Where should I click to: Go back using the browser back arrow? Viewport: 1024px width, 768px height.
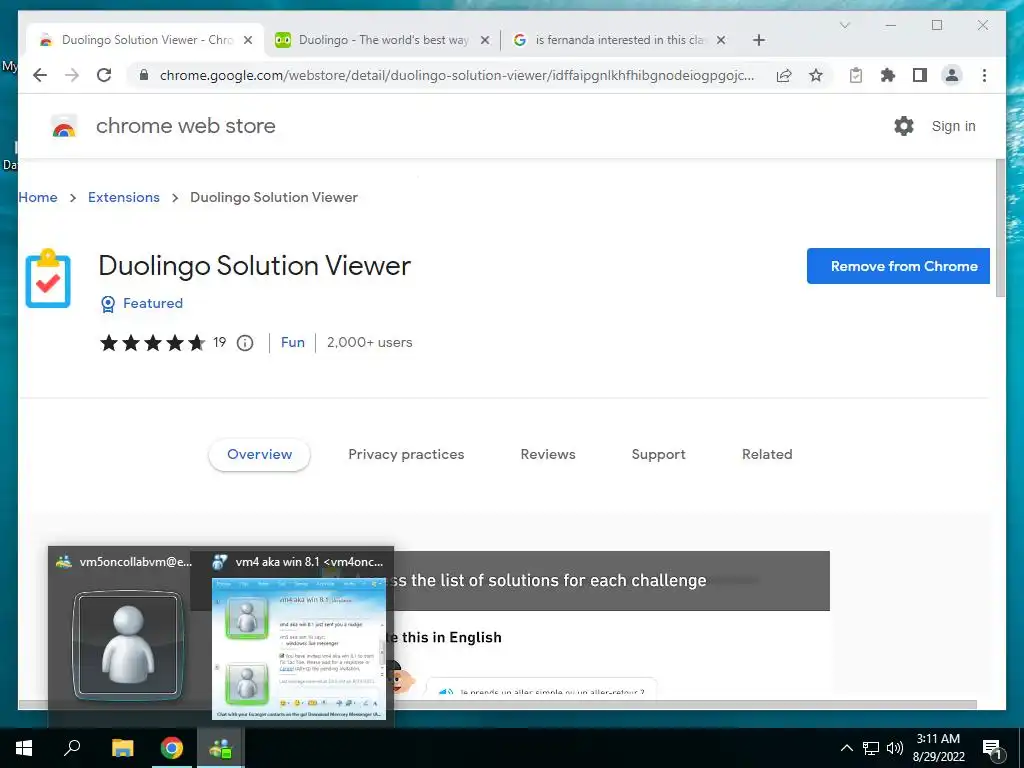[x=40, y=75]
